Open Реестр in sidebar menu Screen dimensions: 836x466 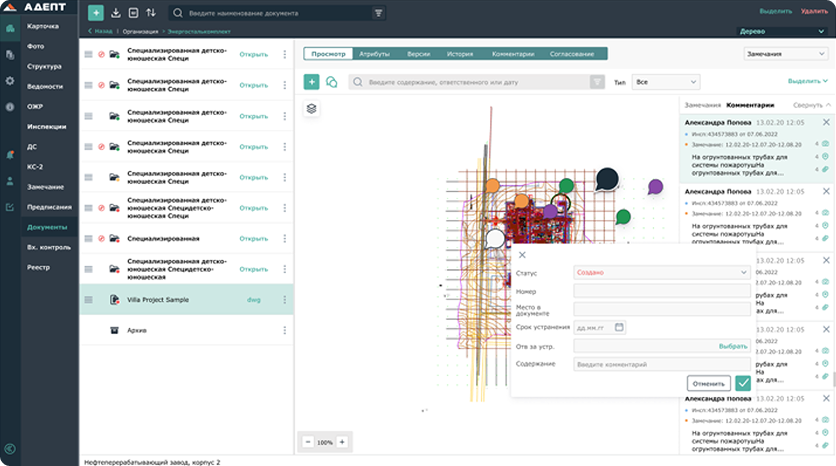point(38,267)
